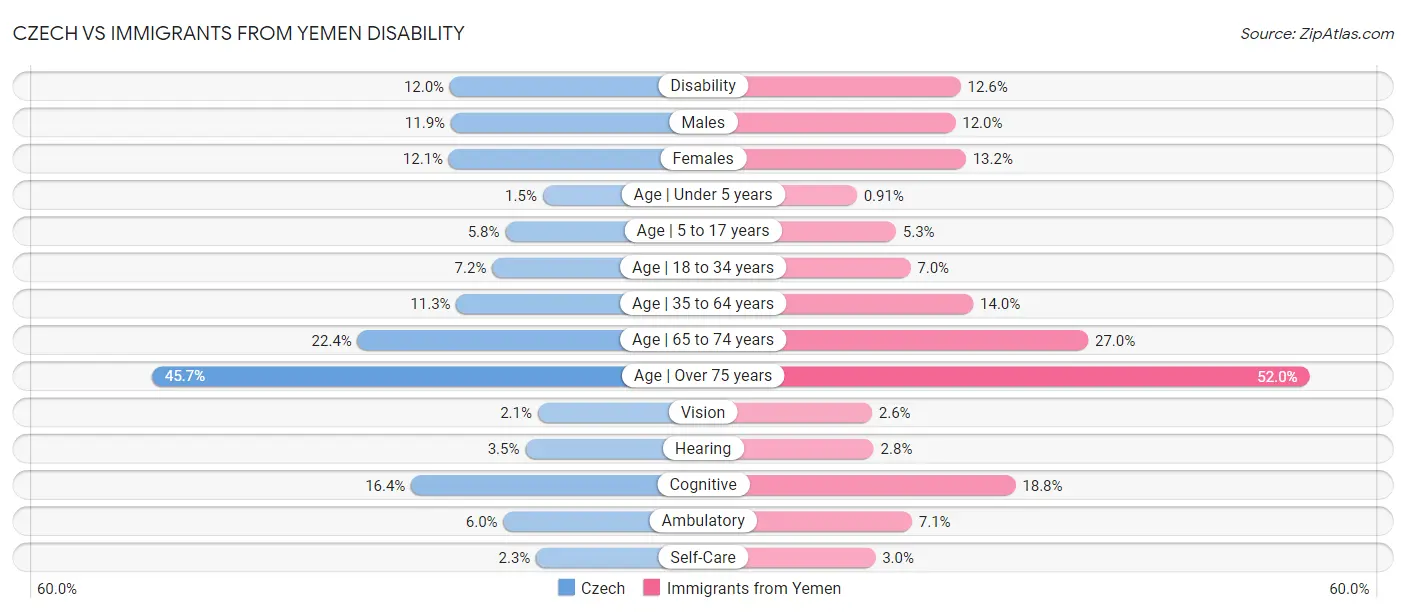1406x612 pixels.
Task: Click the Yemen 65 to 74 years bar
Action: coord(935,340)
